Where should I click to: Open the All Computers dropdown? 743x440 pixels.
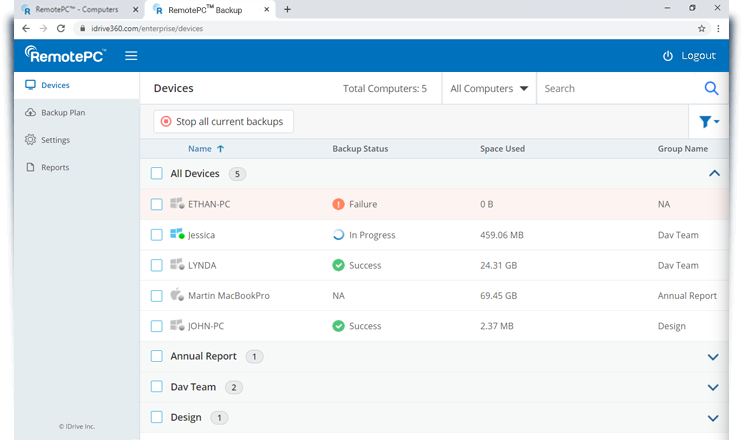pos(489,88)
